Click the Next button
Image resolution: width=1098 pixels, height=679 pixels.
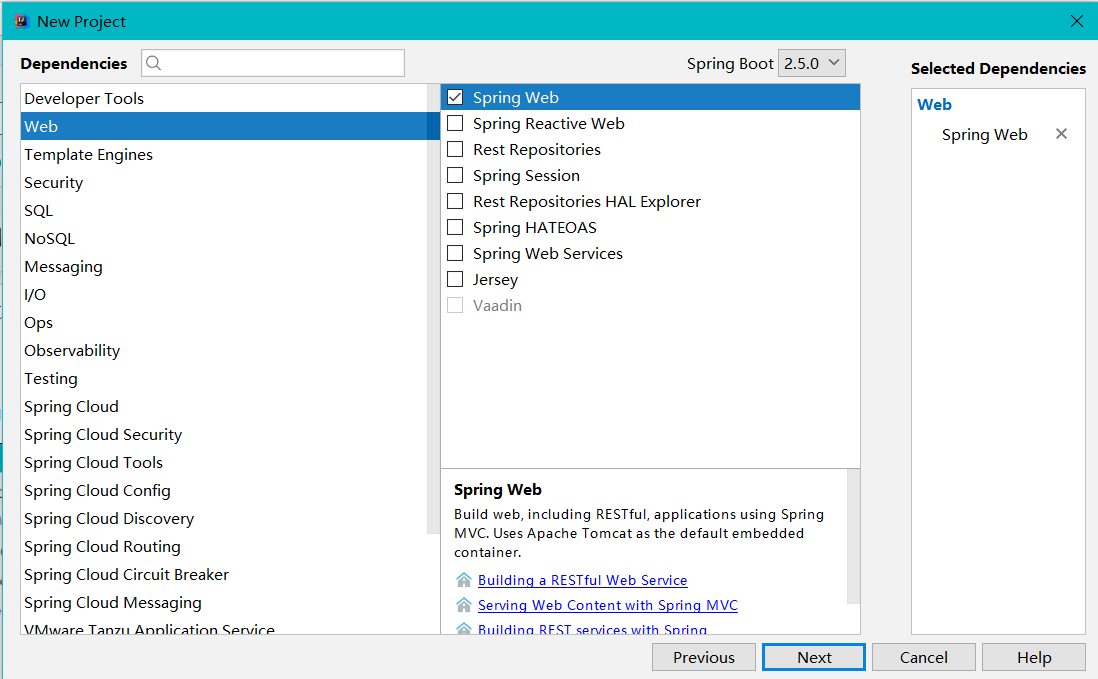click(x=814, y=657)
